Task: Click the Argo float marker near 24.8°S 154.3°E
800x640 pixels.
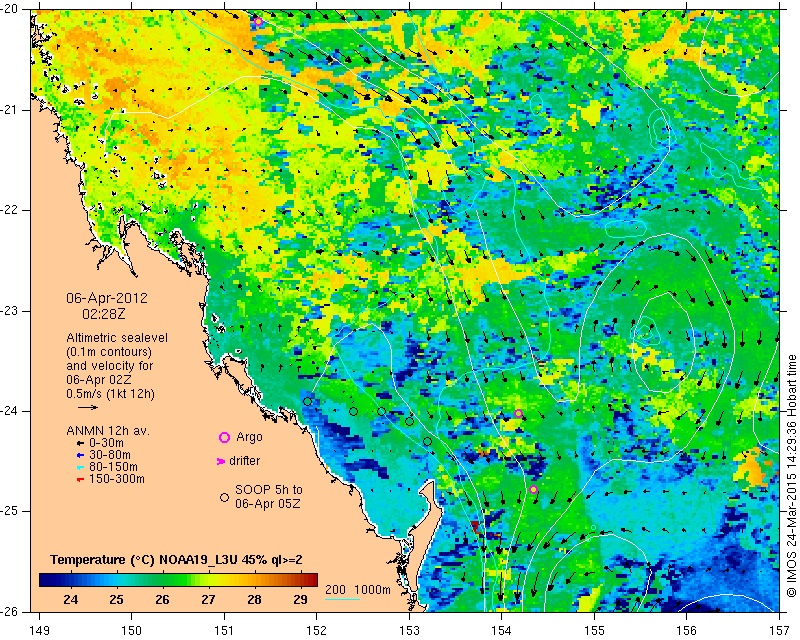Action: tap(534, 489)
